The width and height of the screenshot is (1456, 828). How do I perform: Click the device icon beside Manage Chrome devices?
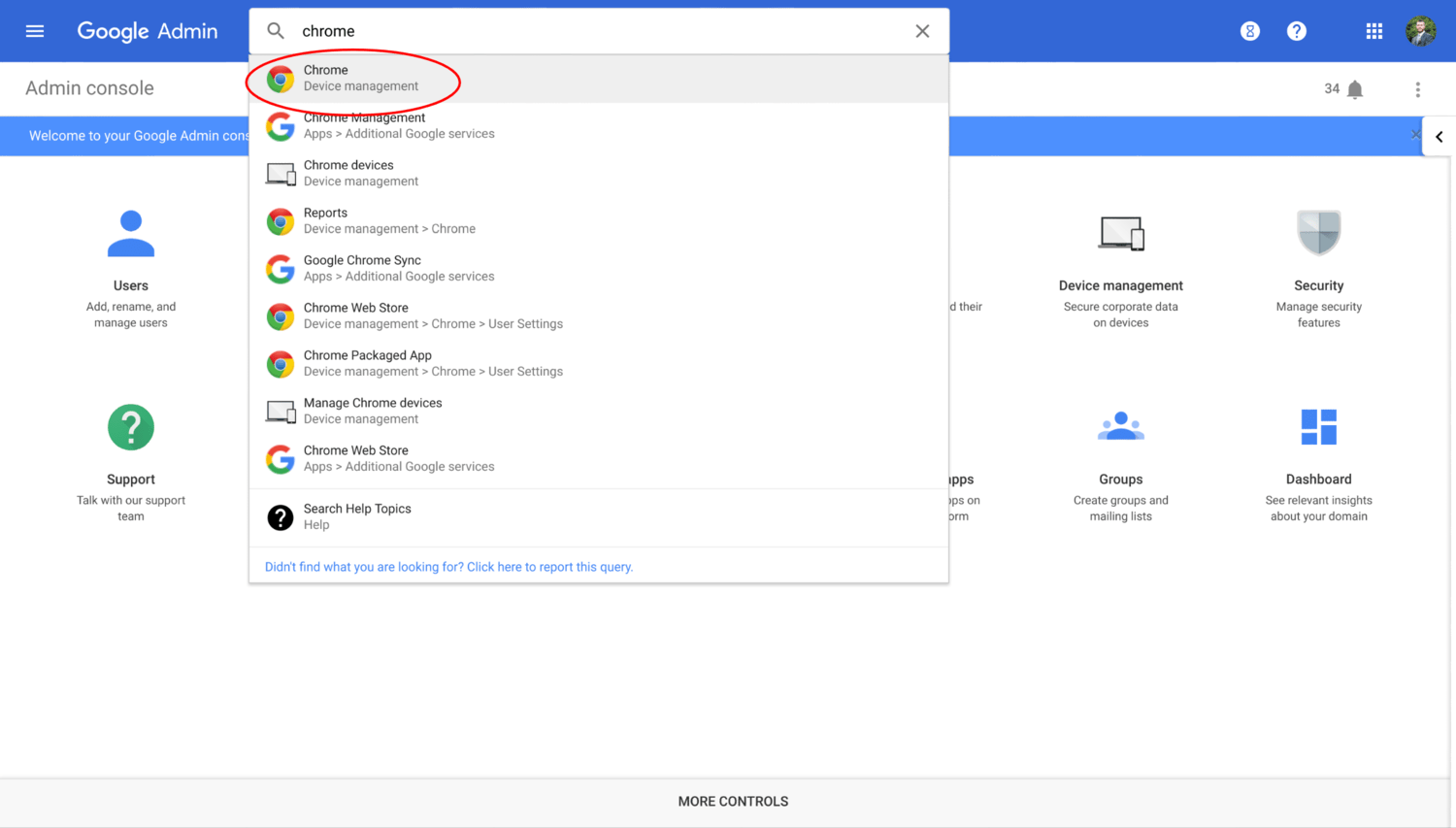coord(281,412)
